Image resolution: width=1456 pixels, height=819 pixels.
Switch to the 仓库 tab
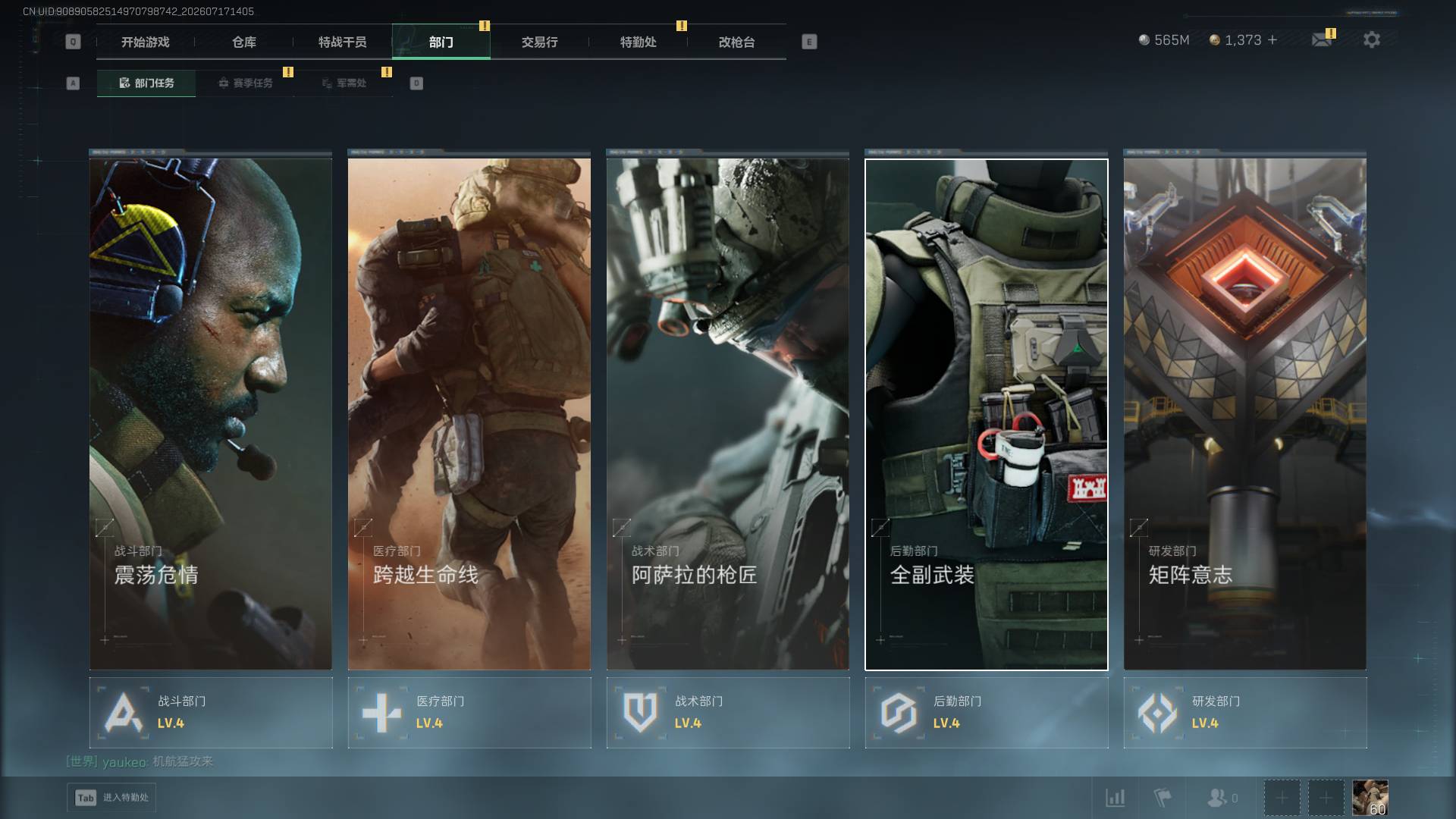tap(244, 42)
